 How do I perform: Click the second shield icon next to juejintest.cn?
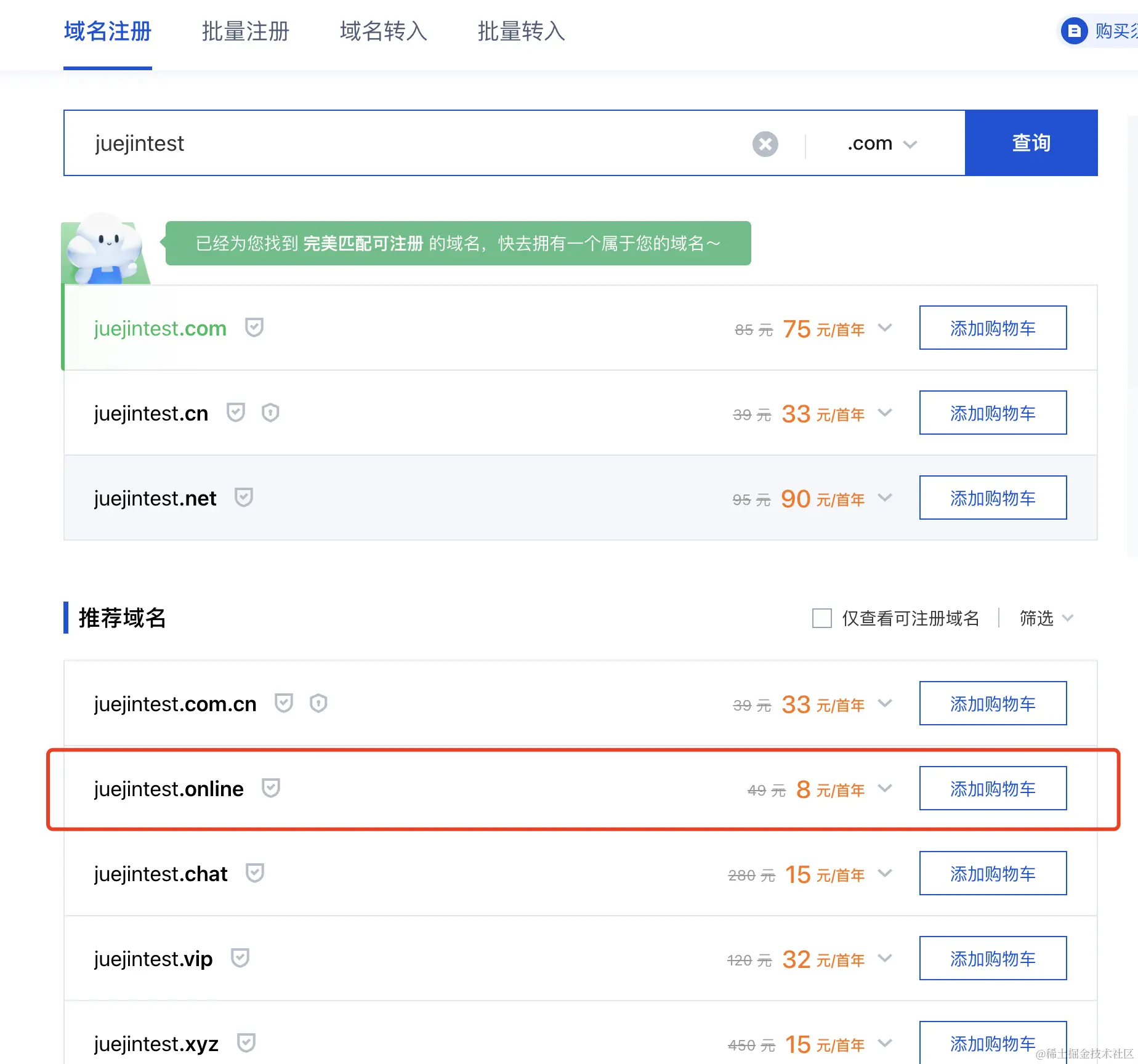pos(270,413)
